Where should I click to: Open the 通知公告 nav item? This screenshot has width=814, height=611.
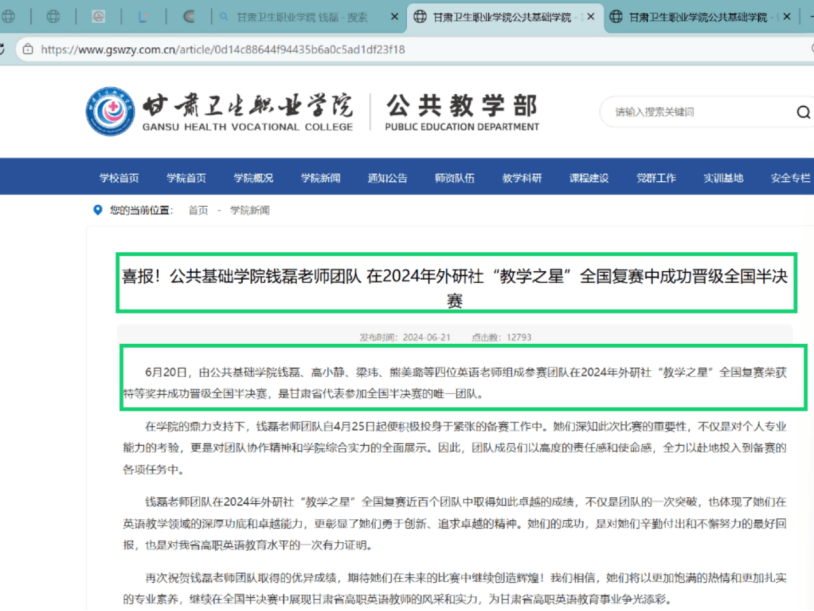[388, 178]
